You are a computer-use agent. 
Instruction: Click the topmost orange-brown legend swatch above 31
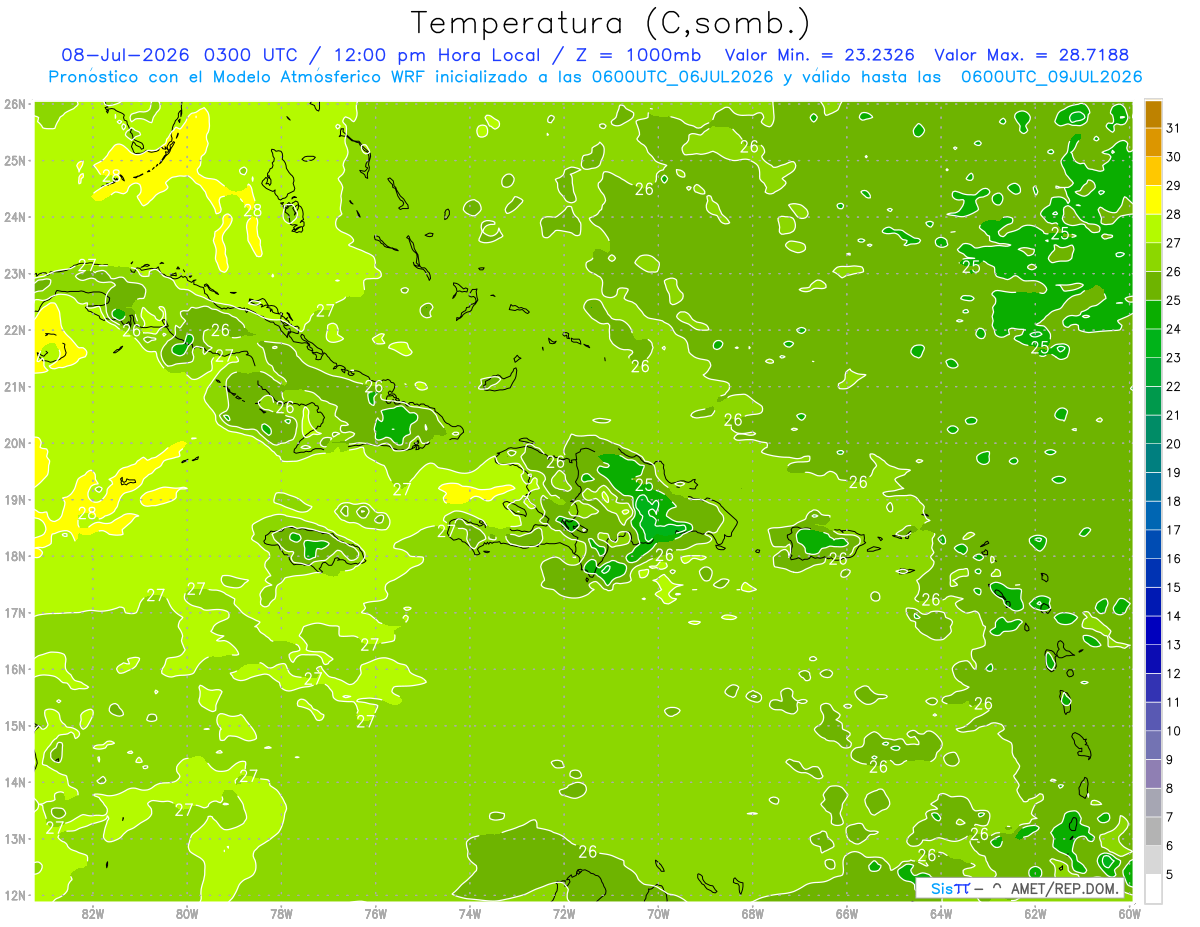coord(1153,114)
